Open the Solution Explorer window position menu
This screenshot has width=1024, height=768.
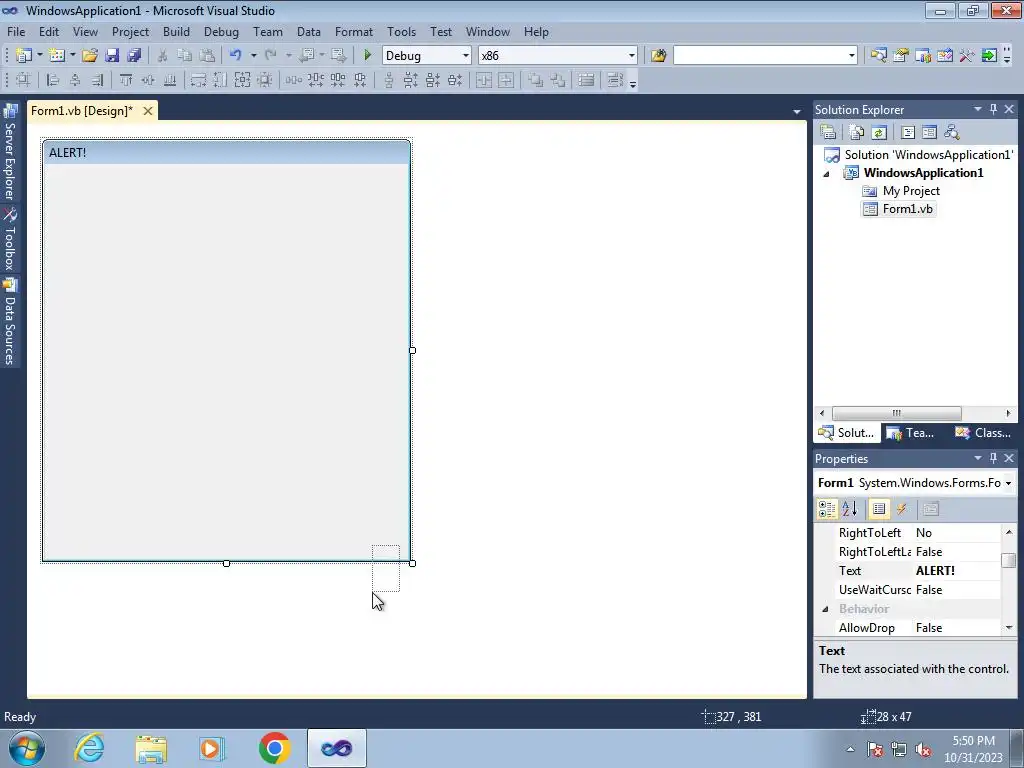coord(978,109)
